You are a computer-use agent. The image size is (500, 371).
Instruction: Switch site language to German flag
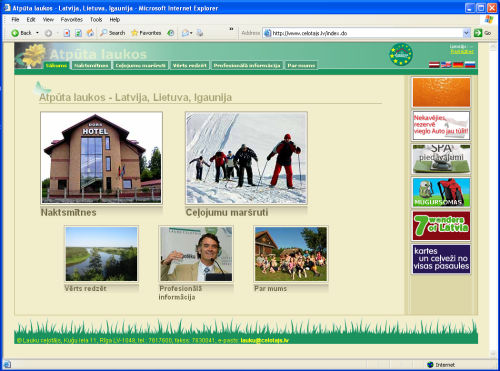pyautogui.click(x=458, y=65)
